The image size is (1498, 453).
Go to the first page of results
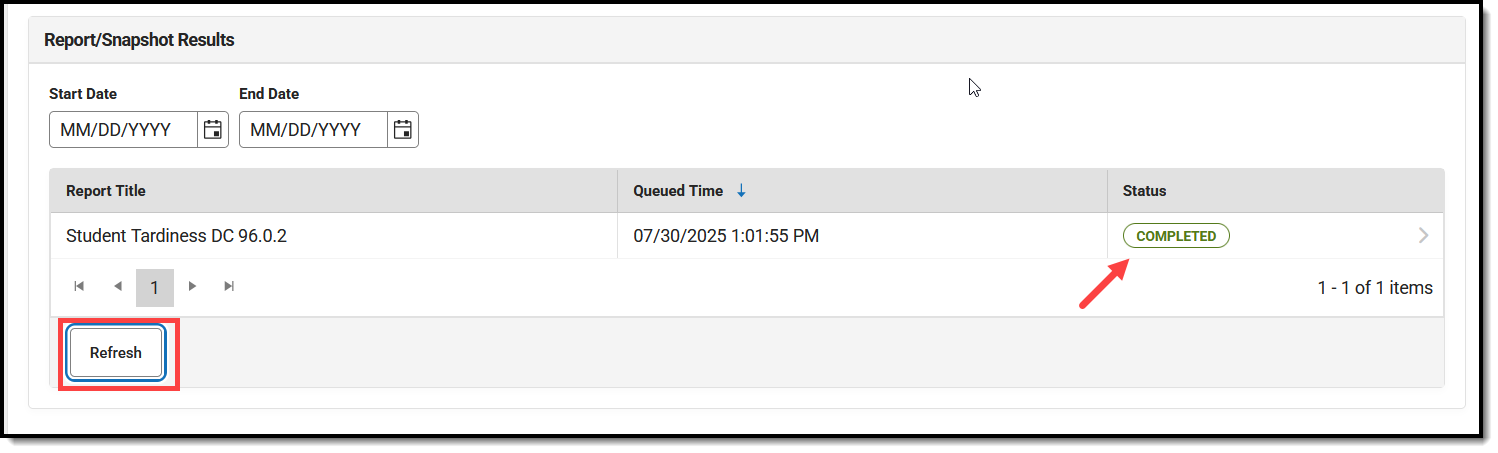coord(79,287)
